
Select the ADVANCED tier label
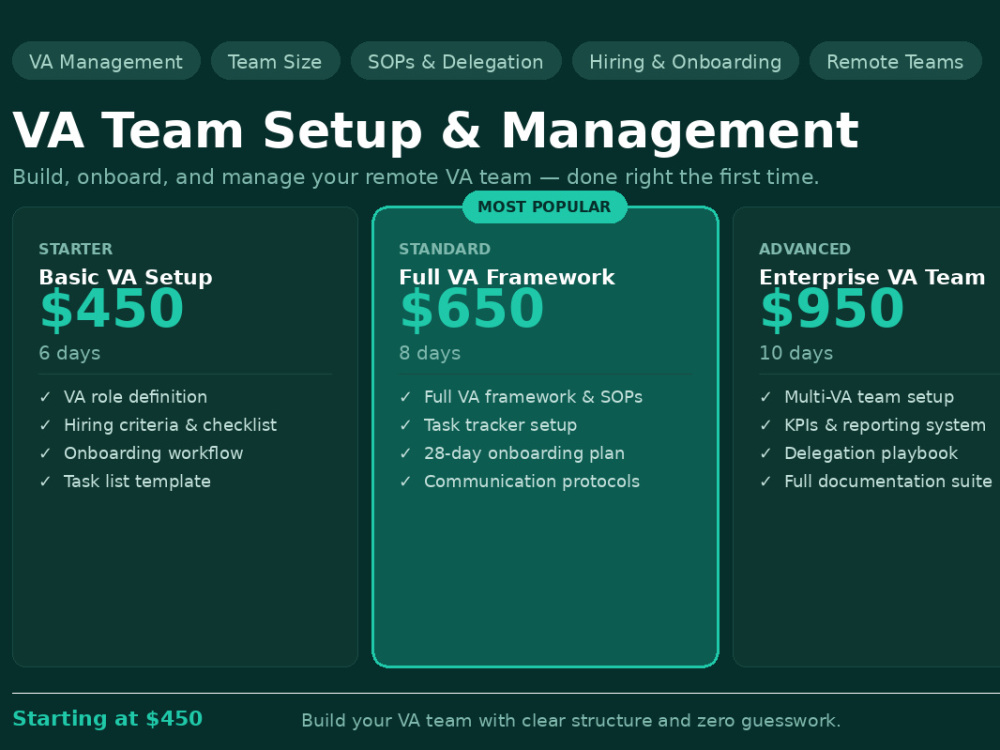pos(805,249)
